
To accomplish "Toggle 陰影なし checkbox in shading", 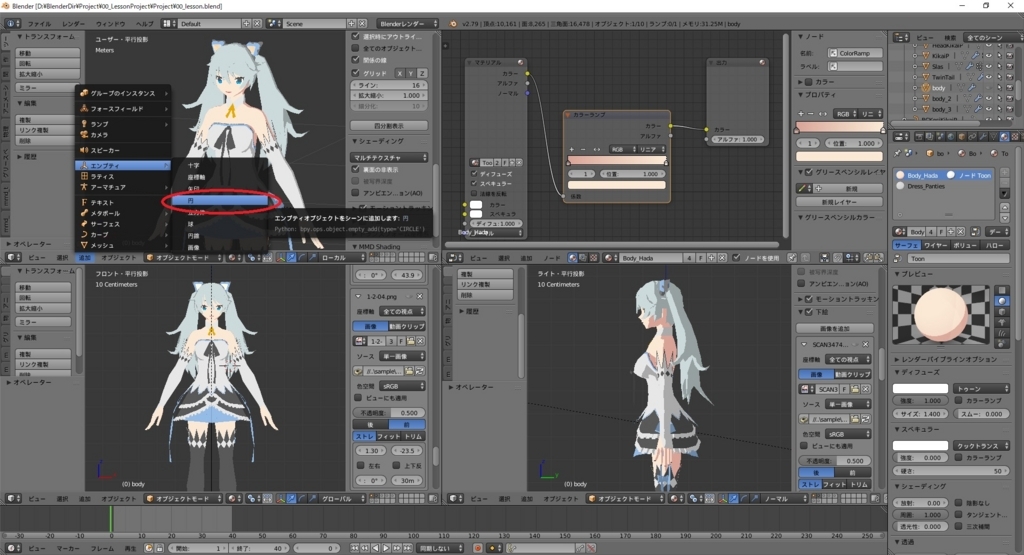I will [959, 503].
